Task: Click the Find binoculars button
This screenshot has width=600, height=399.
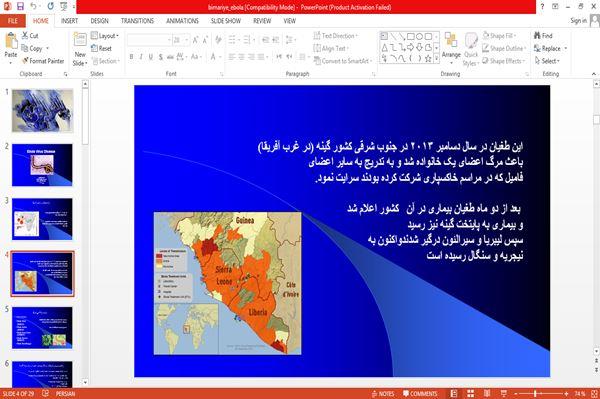Action: (543, 36)
